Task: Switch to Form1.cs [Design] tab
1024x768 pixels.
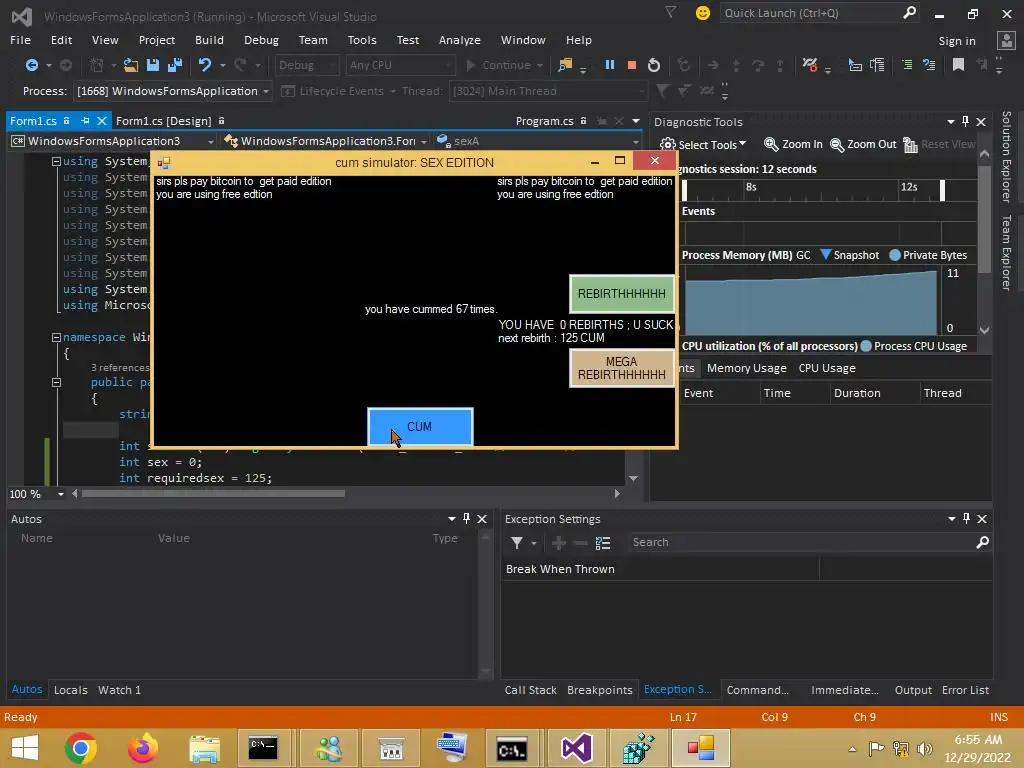Action: click(163, 121)
